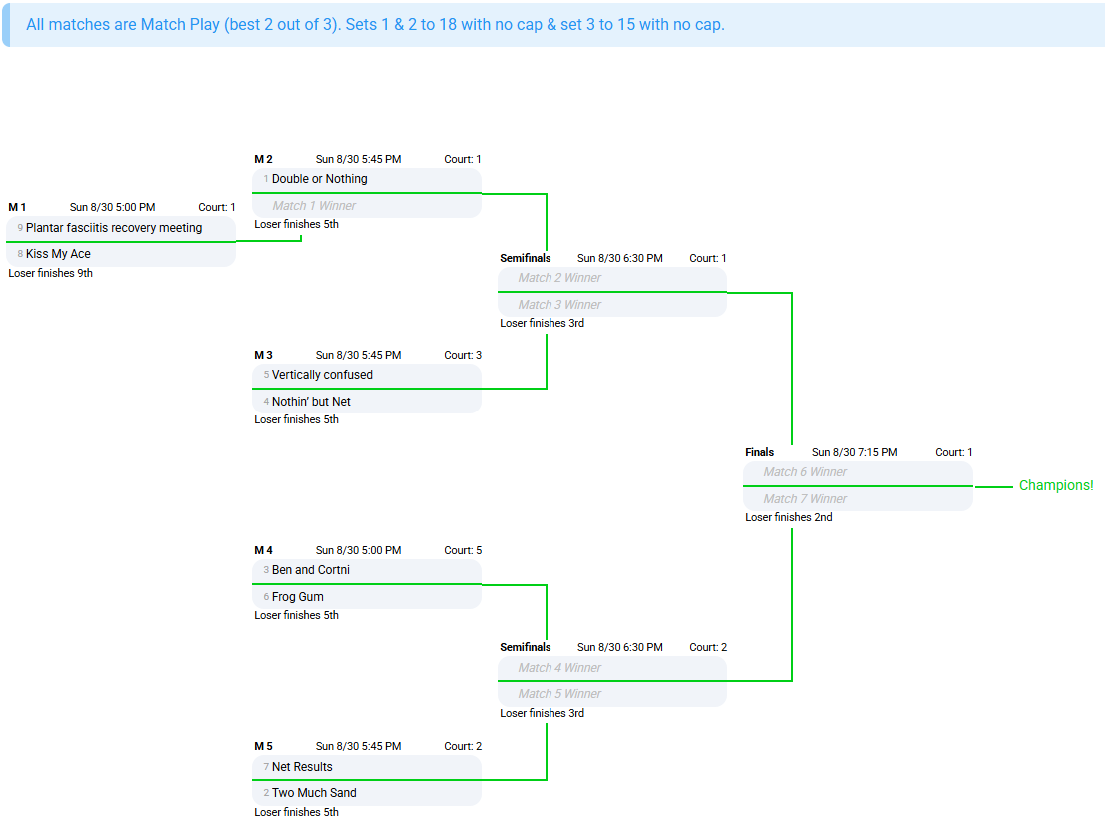This screenshot has width=1105, height=825.
Task: Click Match 7 Winner finals slot
Action: [858, 499]
